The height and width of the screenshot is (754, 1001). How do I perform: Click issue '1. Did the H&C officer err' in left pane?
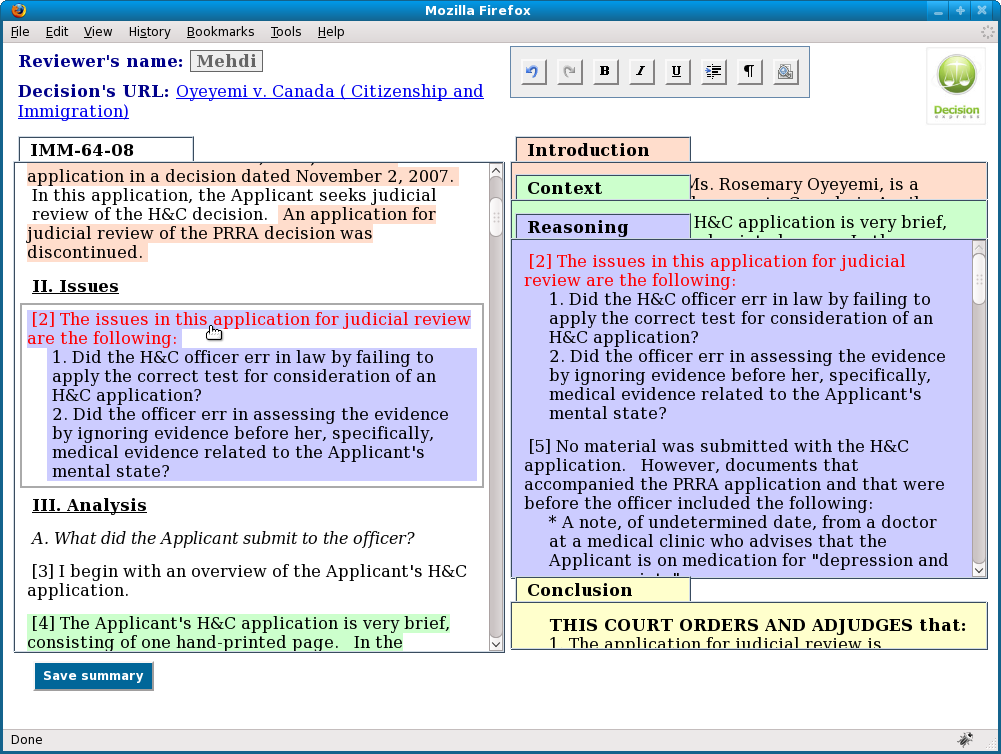(x=244, y=376)
